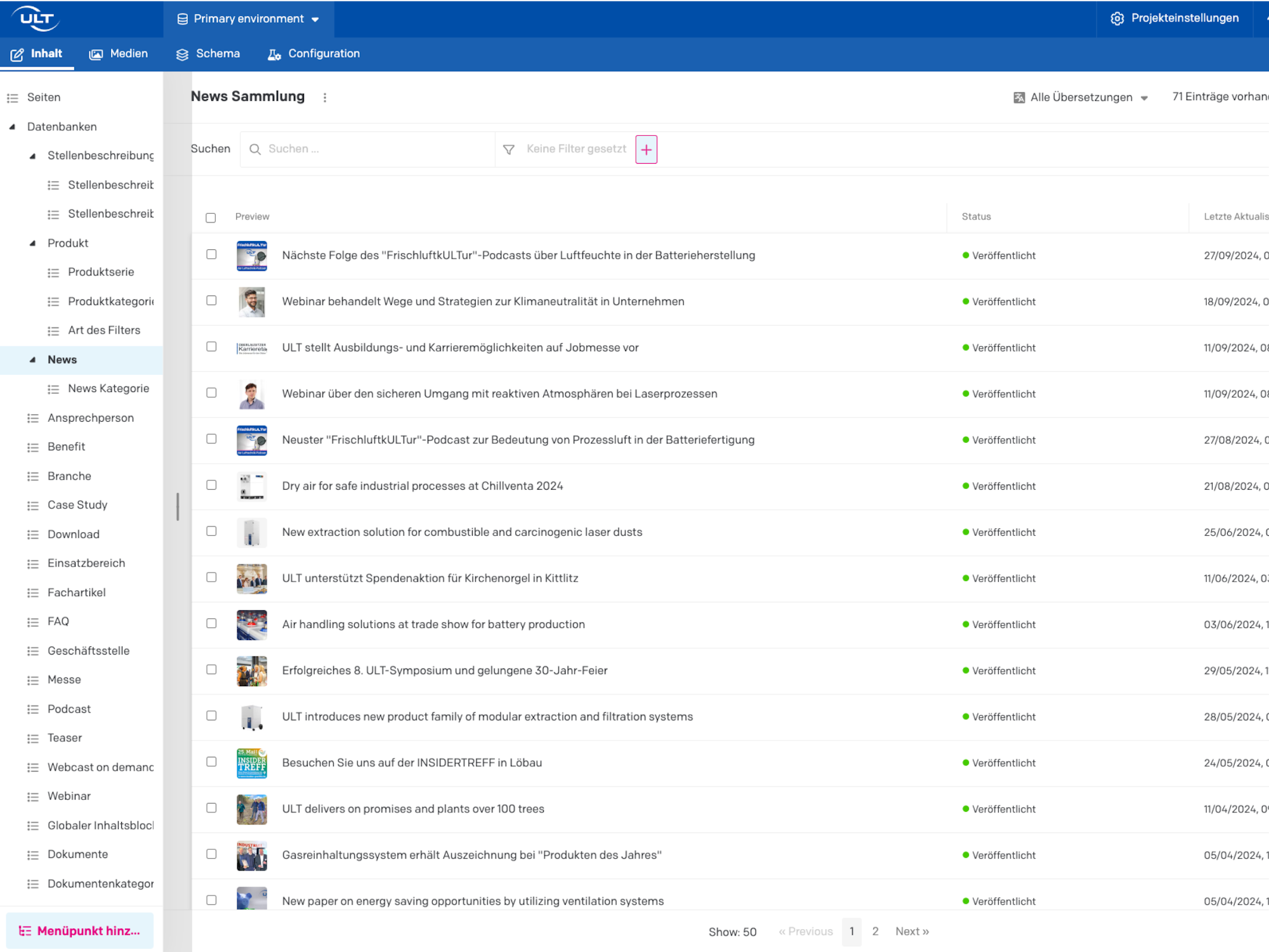
Task: Open the Primary environment dropdown
Action: click(248, 19)
